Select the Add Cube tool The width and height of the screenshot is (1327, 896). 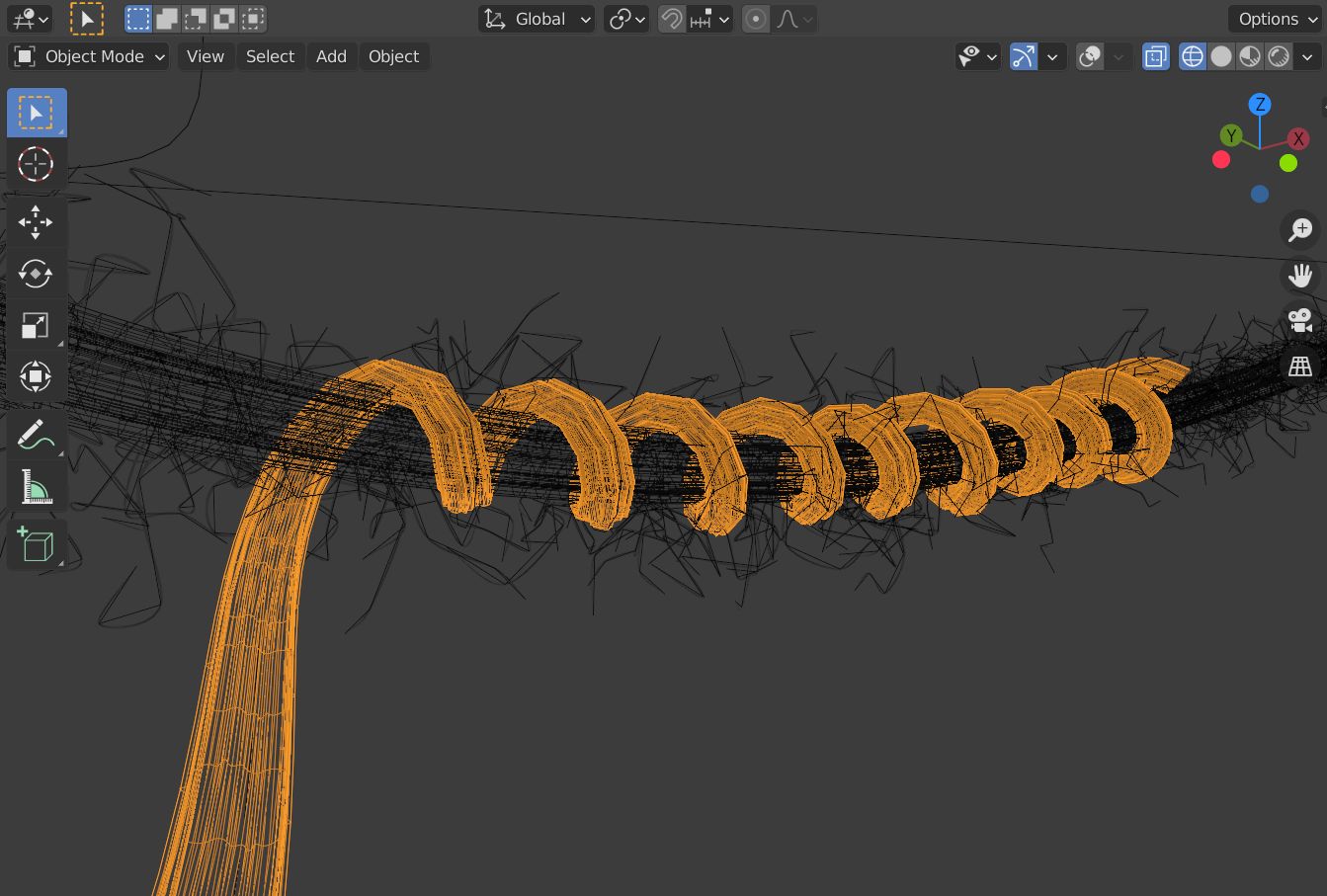pyautogui.click(x=36, y=544)
